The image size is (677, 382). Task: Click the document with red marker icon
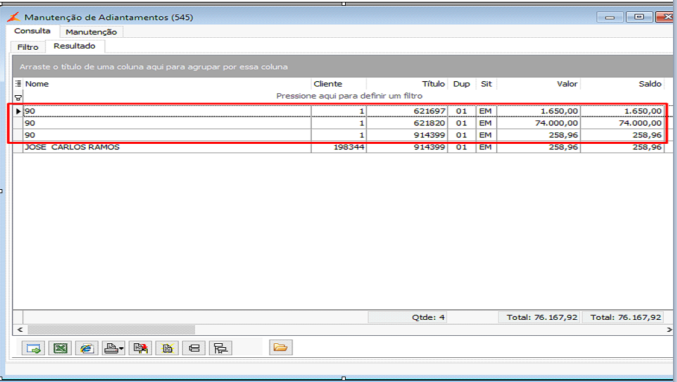pyautogui.click(x=140, y=348)
